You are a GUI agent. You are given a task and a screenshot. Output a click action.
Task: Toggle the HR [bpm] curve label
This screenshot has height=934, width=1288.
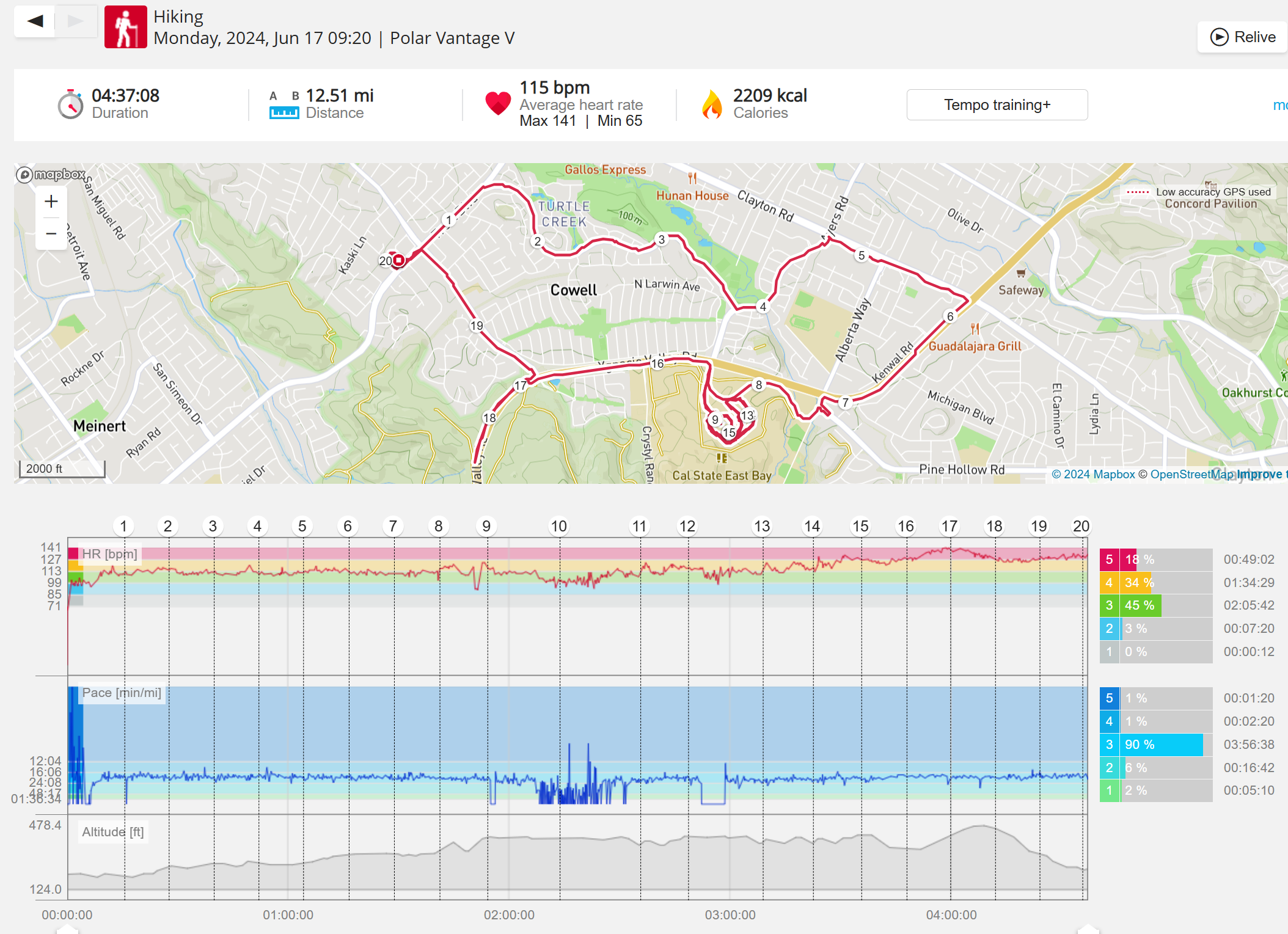109,554
